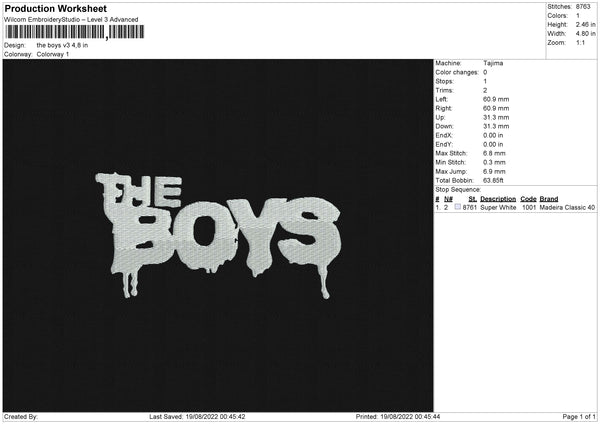Click the Stop Sequence label

(458, 189)
